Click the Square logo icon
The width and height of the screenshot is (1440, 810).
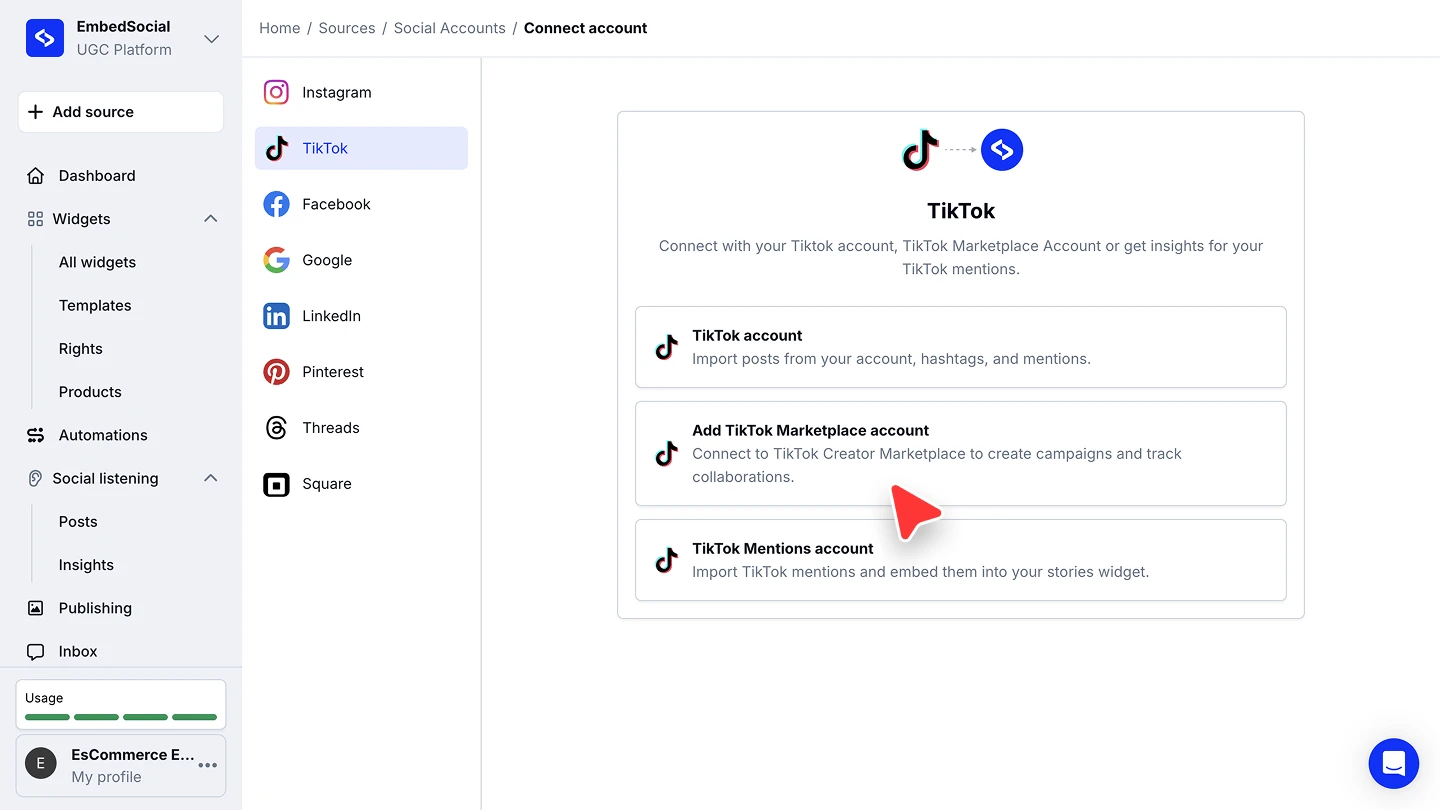(x=276, y=484)
